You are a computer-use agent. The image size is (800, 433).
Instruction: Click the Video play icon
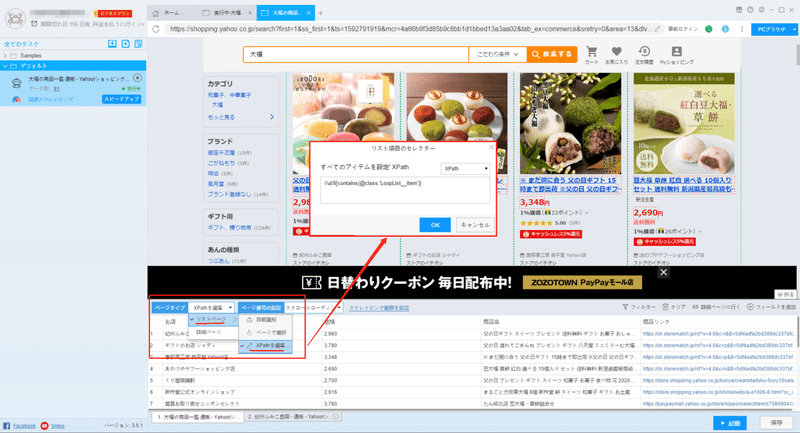tap(44, 426)
